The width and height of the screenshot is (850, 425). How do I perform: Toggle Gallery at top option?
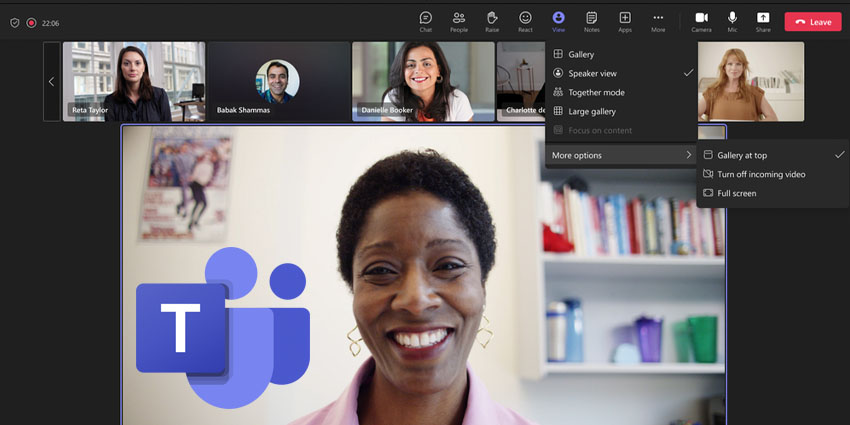click(x=772, y=155)
